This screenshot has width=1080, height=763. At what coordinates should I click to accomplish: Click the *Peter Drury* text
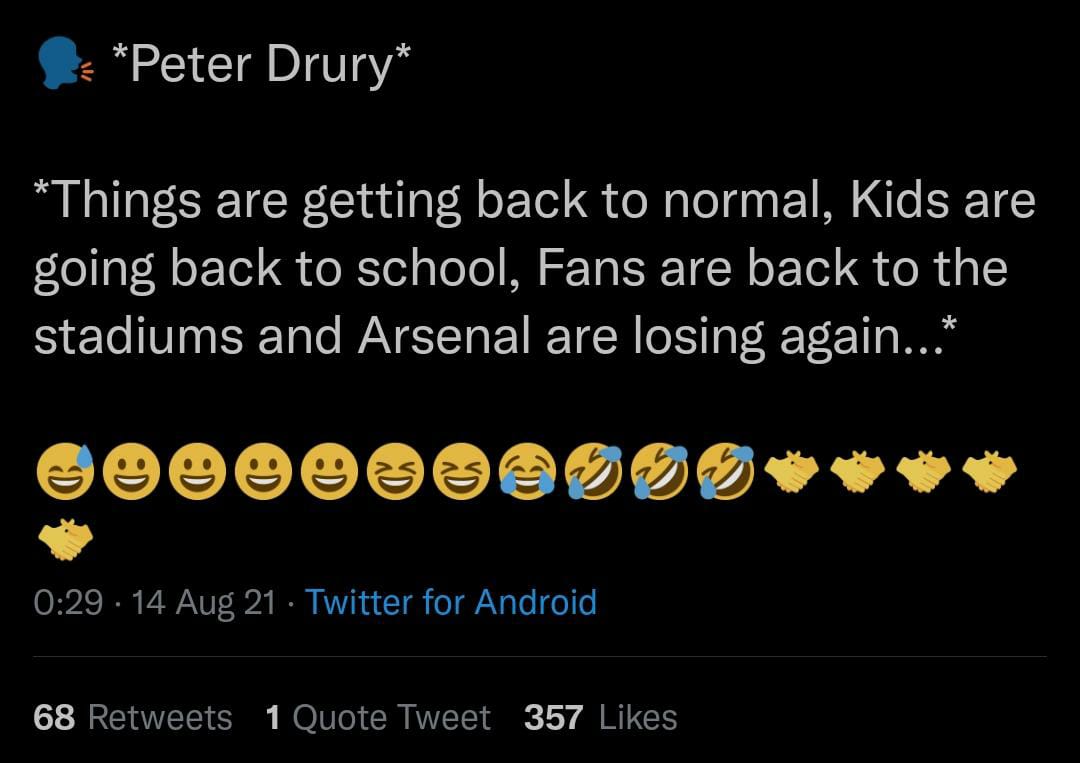click(x=260, y=64)
